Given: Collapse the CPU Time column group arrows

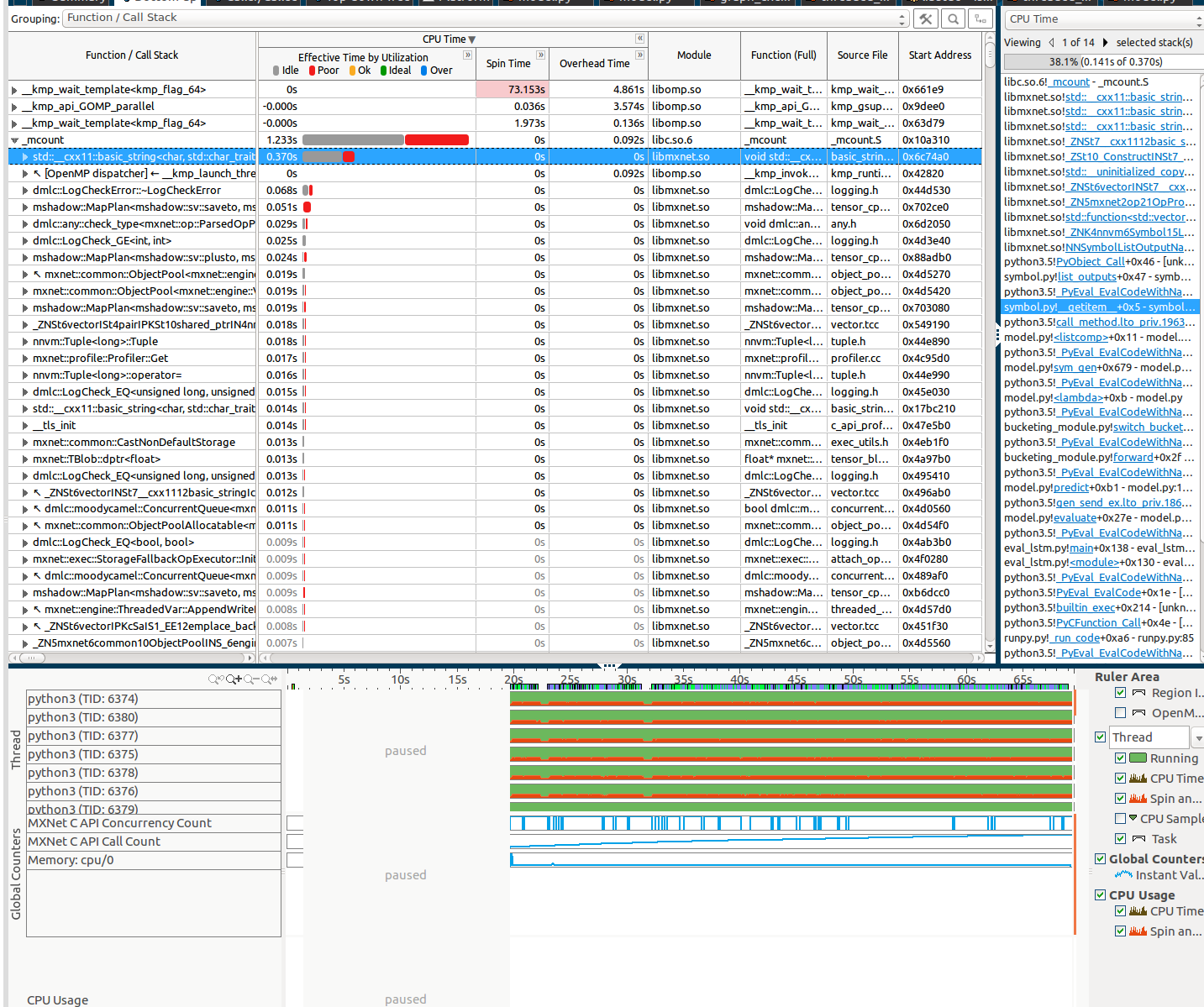Looking at the screenshot, I should 639,39.
